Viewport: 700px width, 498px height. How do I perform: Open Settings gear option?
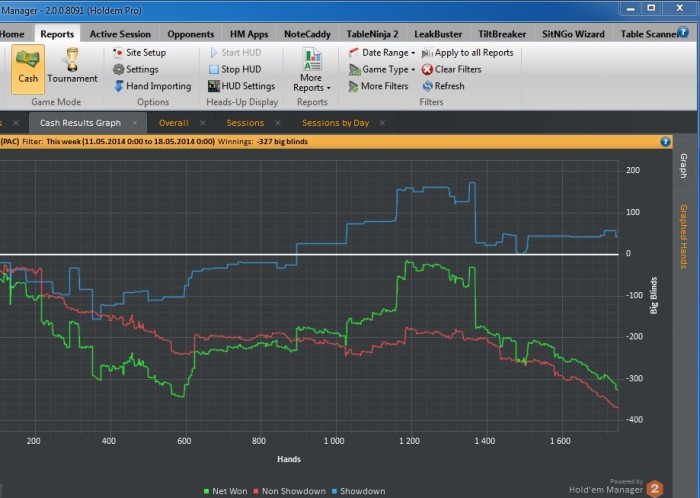[x=136, y=69]
